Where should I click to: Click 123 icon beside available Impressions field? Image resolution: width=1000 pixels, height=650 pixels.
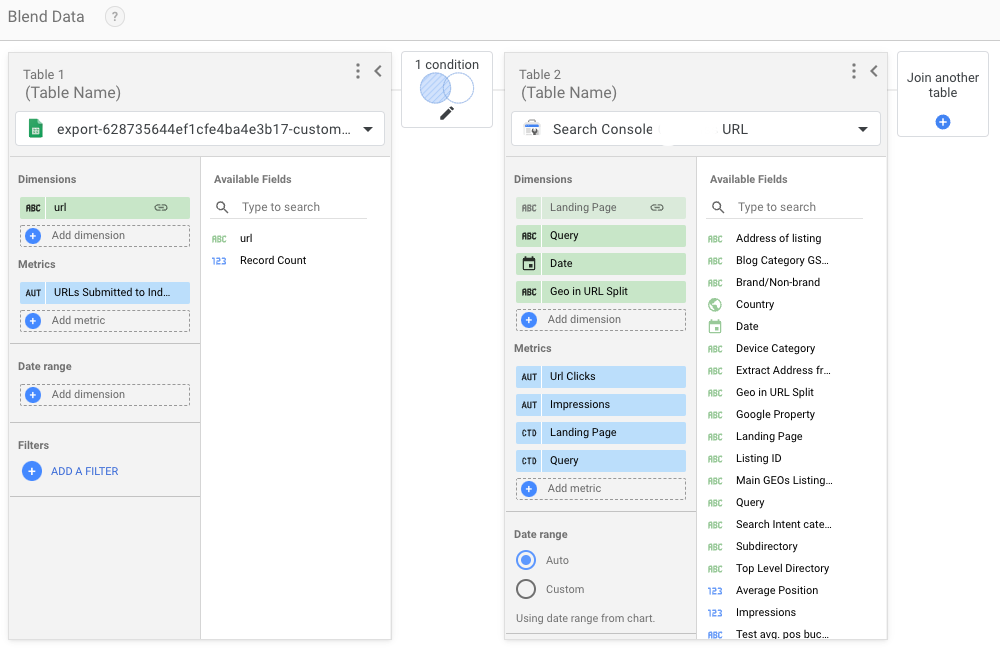[715, 613]
